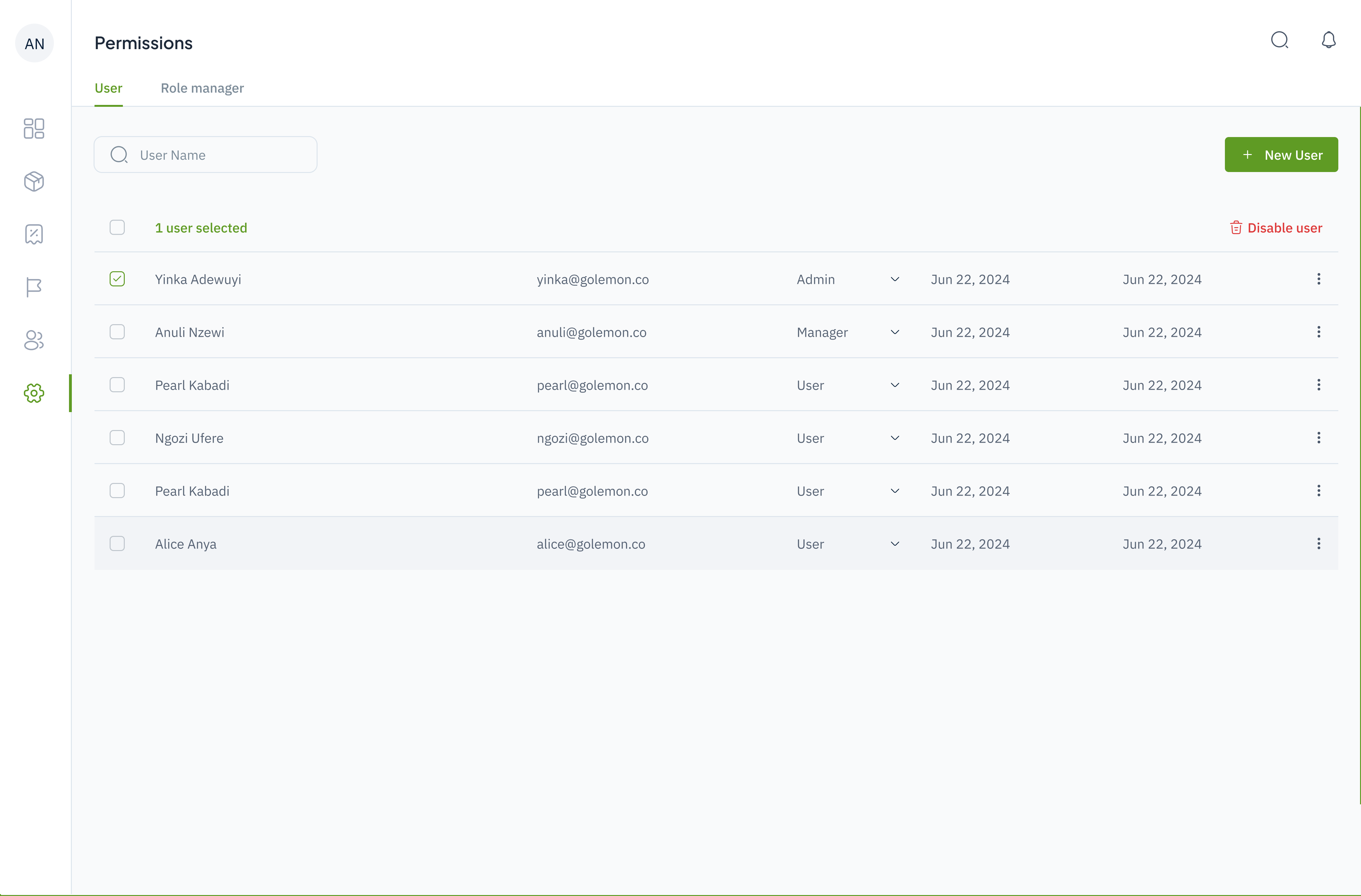Expand the User role dropdown for Ngozi Ufere
The image size is (1361, 896).
pos(895,438)
